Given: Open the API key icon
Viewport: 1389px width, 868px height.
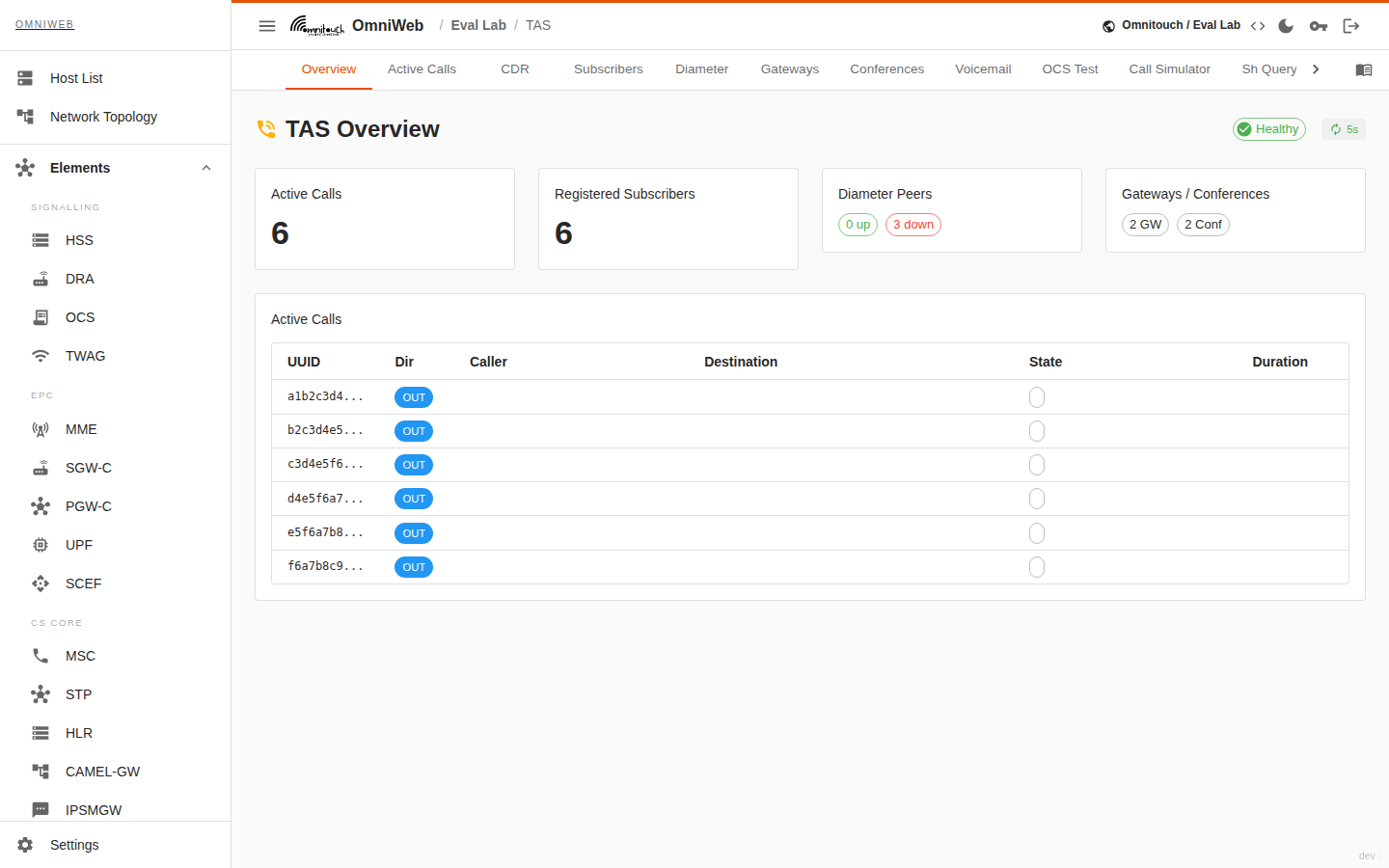Looking at the screenshot, I should pyautogui.click(x=1319, y=26).
